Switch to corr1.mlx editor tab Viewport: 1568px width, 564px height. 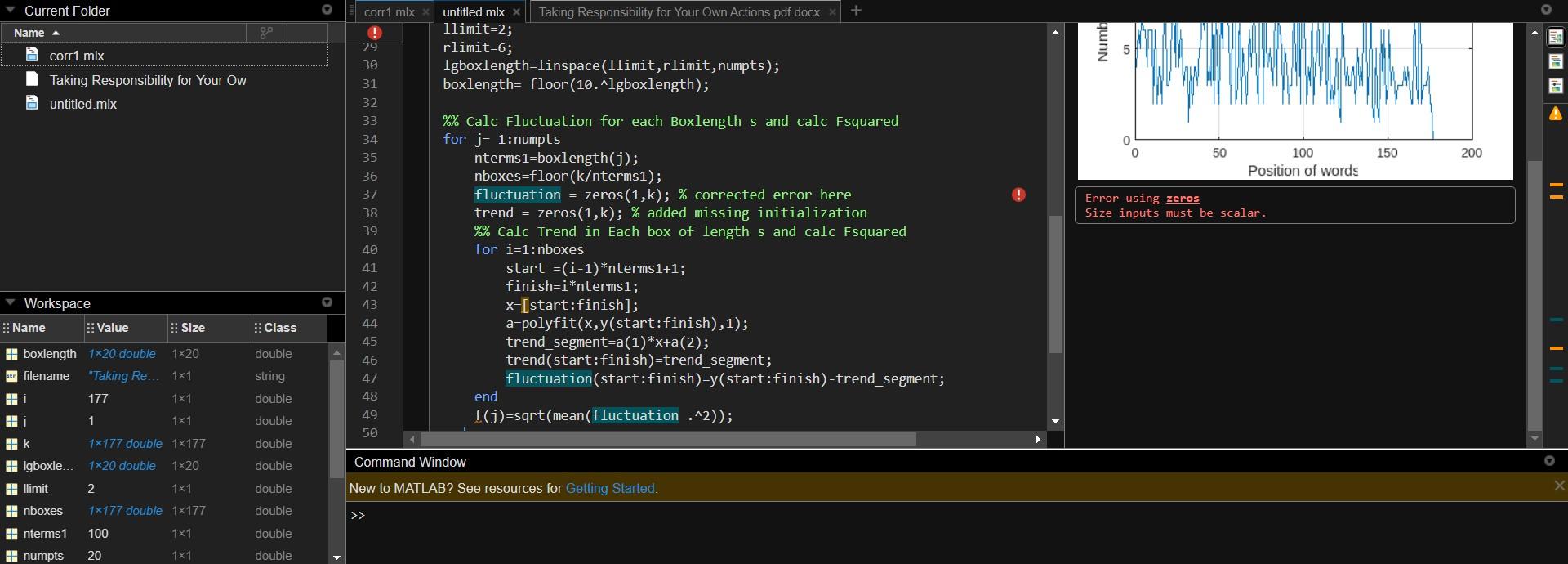[389, 12]
